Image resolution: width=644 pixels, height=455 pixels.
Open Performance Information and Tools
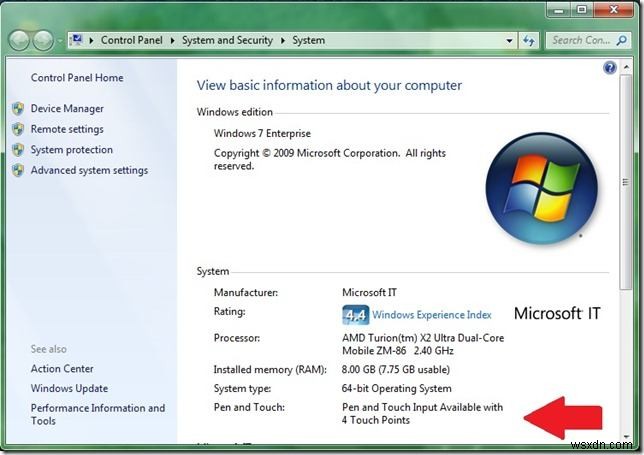point(98,414)
